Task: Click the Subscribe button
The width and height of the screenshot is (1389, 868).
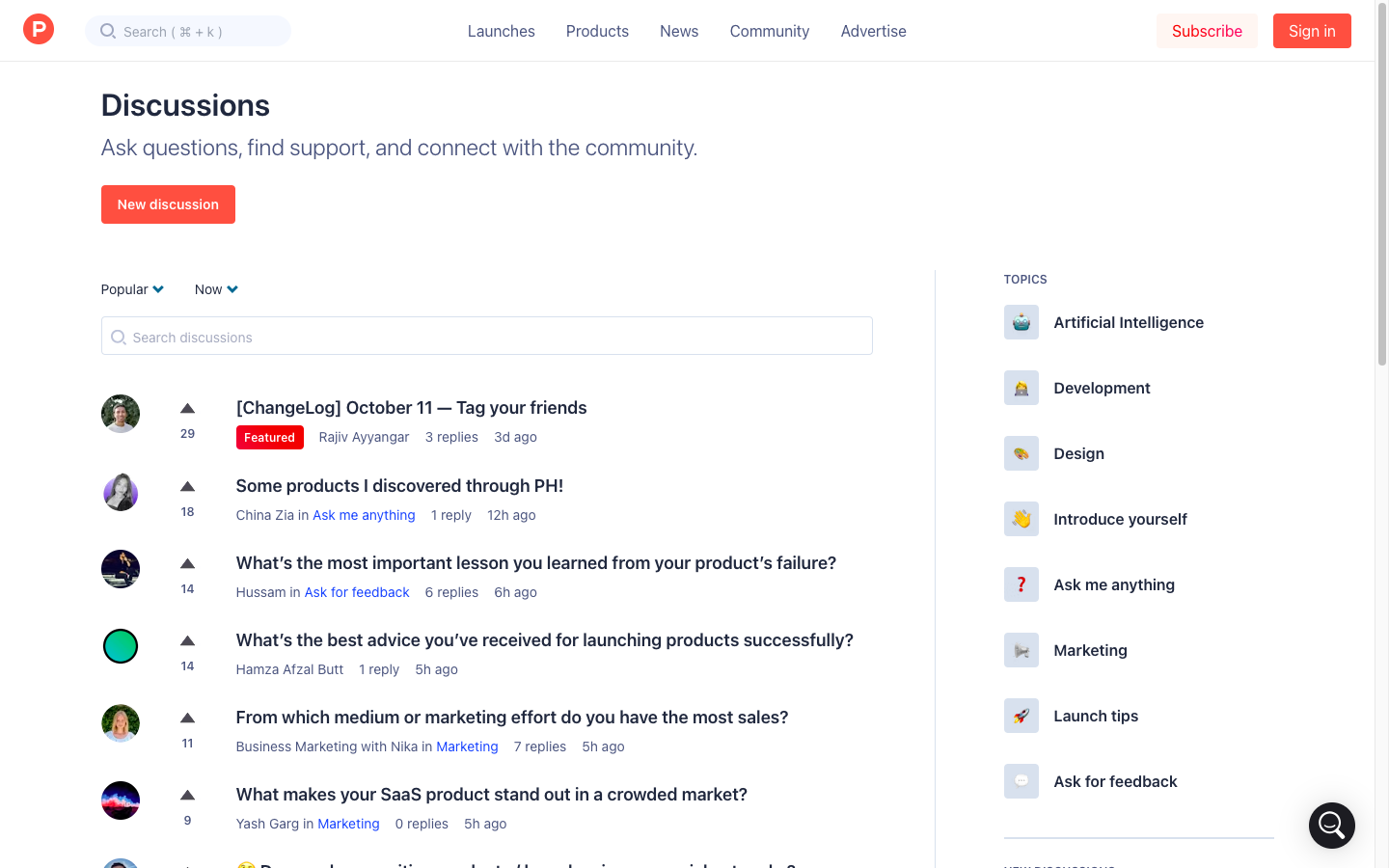Action: (x=1207, y=31)
